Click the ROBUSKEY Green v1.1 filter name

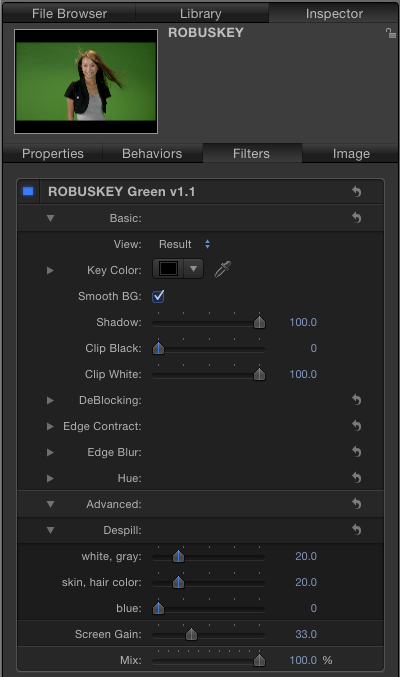pos(121,191)
